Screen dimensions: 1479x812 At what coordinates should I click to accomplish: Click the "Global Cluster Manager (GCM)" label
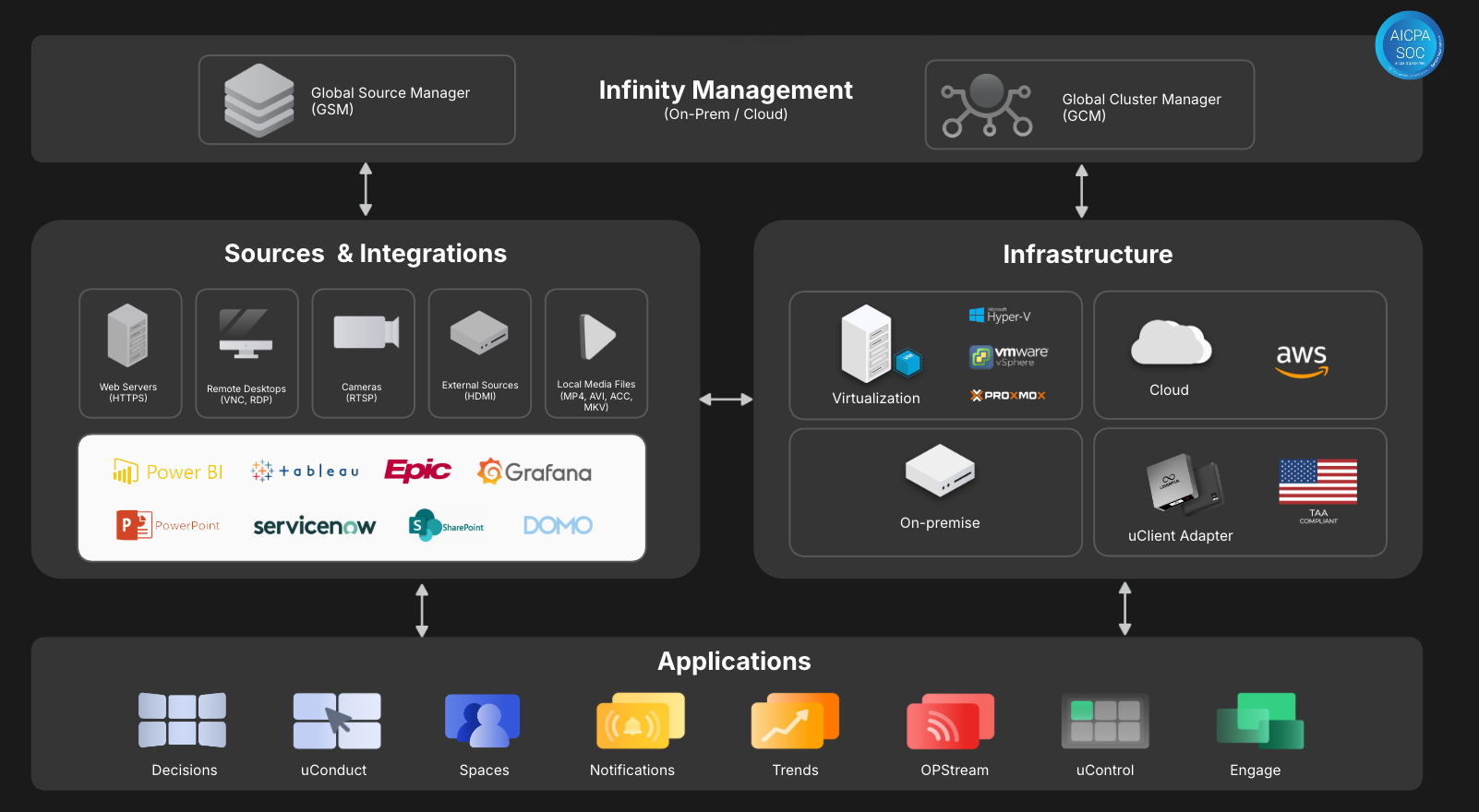pyautogui.click(x=1142, y=107)
